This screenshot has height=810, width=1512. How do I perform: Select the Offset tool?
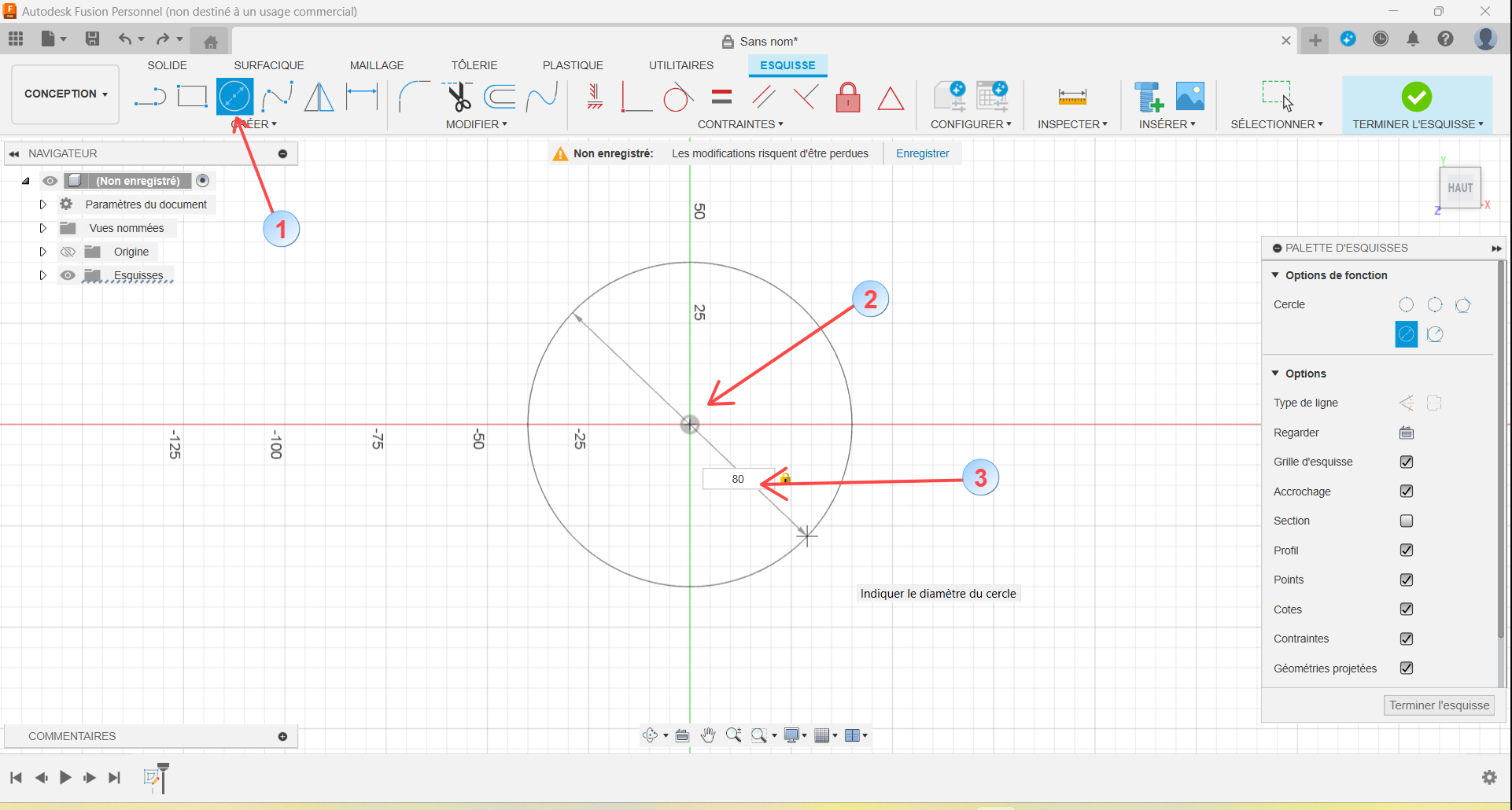tap(500, 97)
